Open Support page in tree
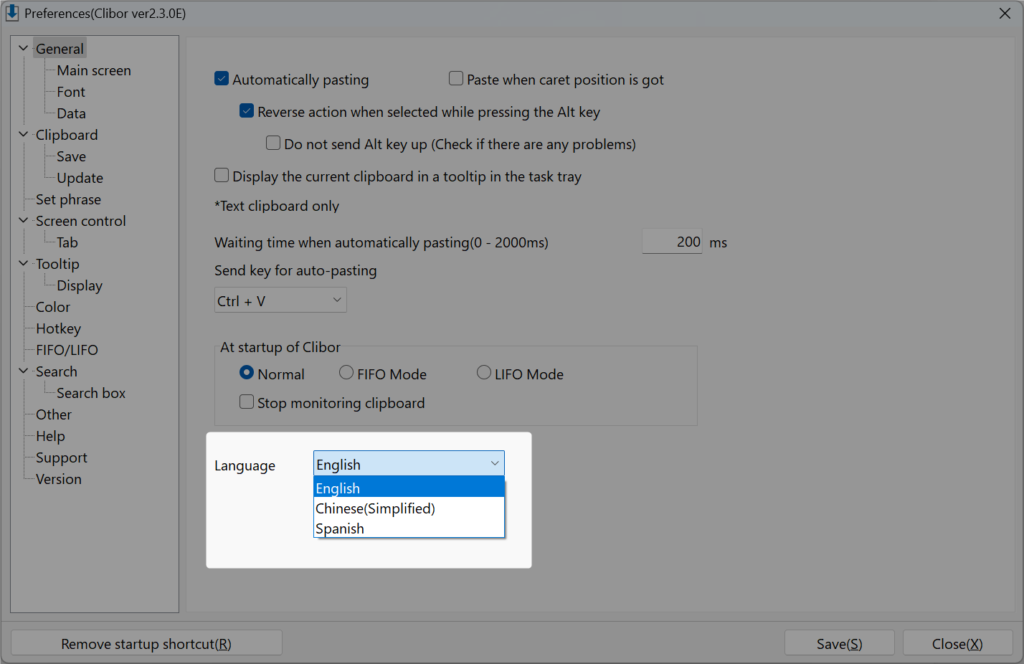 click(61, 458)
